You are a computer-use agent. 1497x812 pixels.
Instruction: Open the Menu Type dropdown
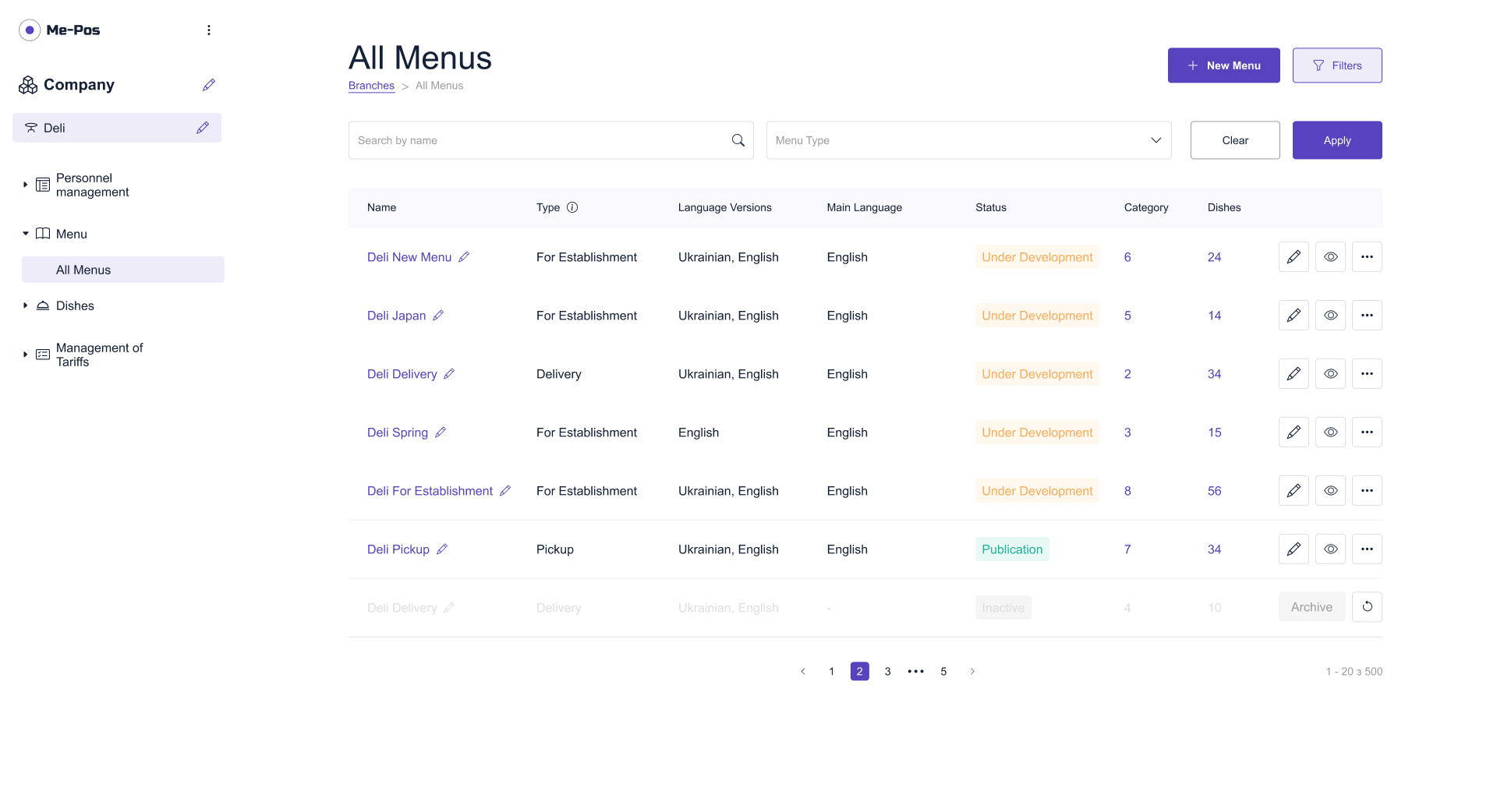(968, 140)
